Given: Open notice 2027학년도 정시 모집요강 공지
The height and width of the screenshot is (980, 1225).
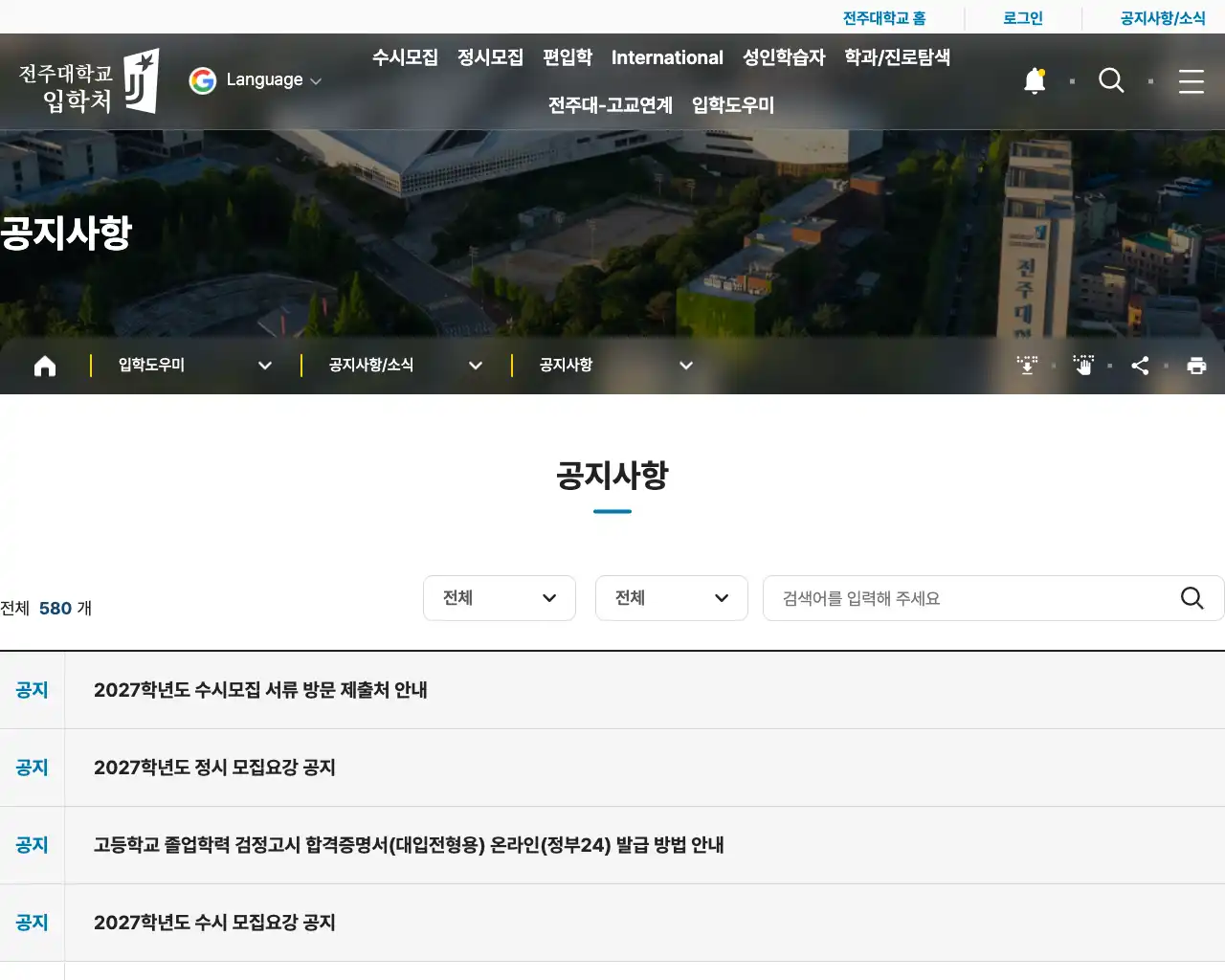Looking at the screenshot, I should click(x=214, y=768).
